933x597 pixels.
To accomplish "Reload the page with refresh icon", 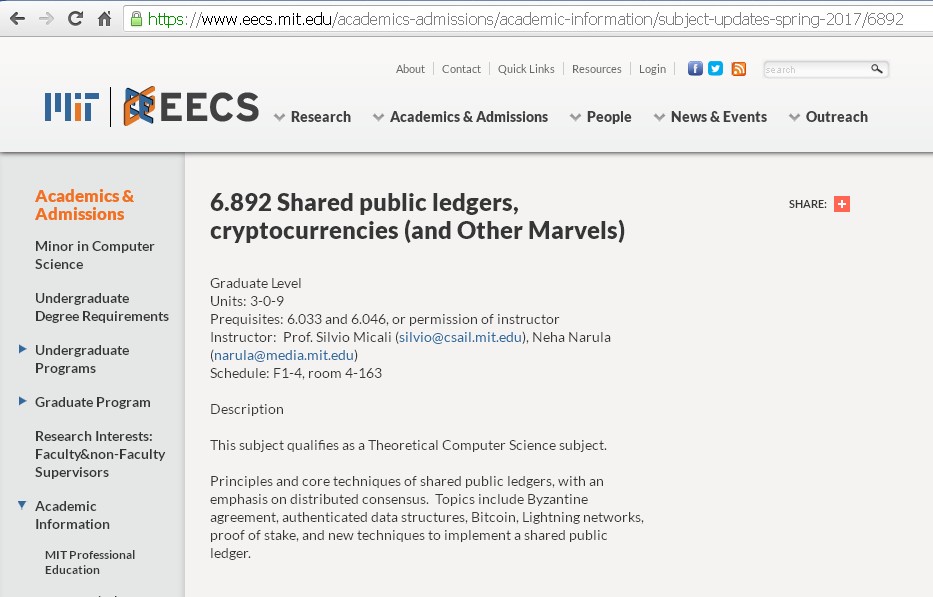I will click(75, 18).
